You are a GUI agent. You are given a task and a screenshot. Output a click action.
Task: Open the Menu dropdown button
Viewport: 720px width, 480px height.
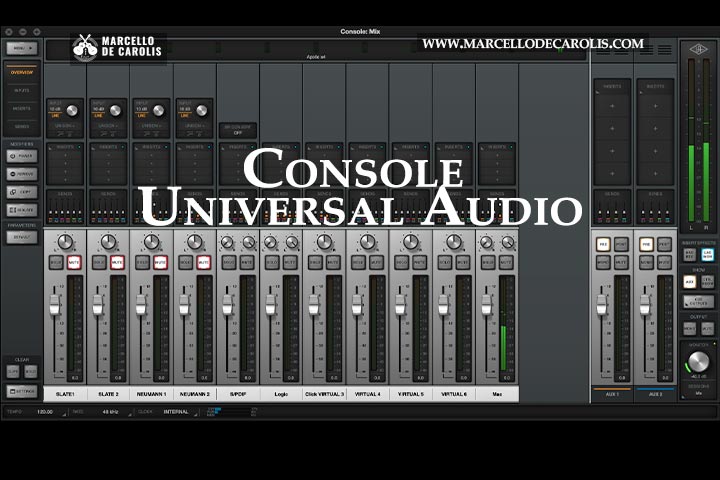pyautogui.click(x=22, y=48)
